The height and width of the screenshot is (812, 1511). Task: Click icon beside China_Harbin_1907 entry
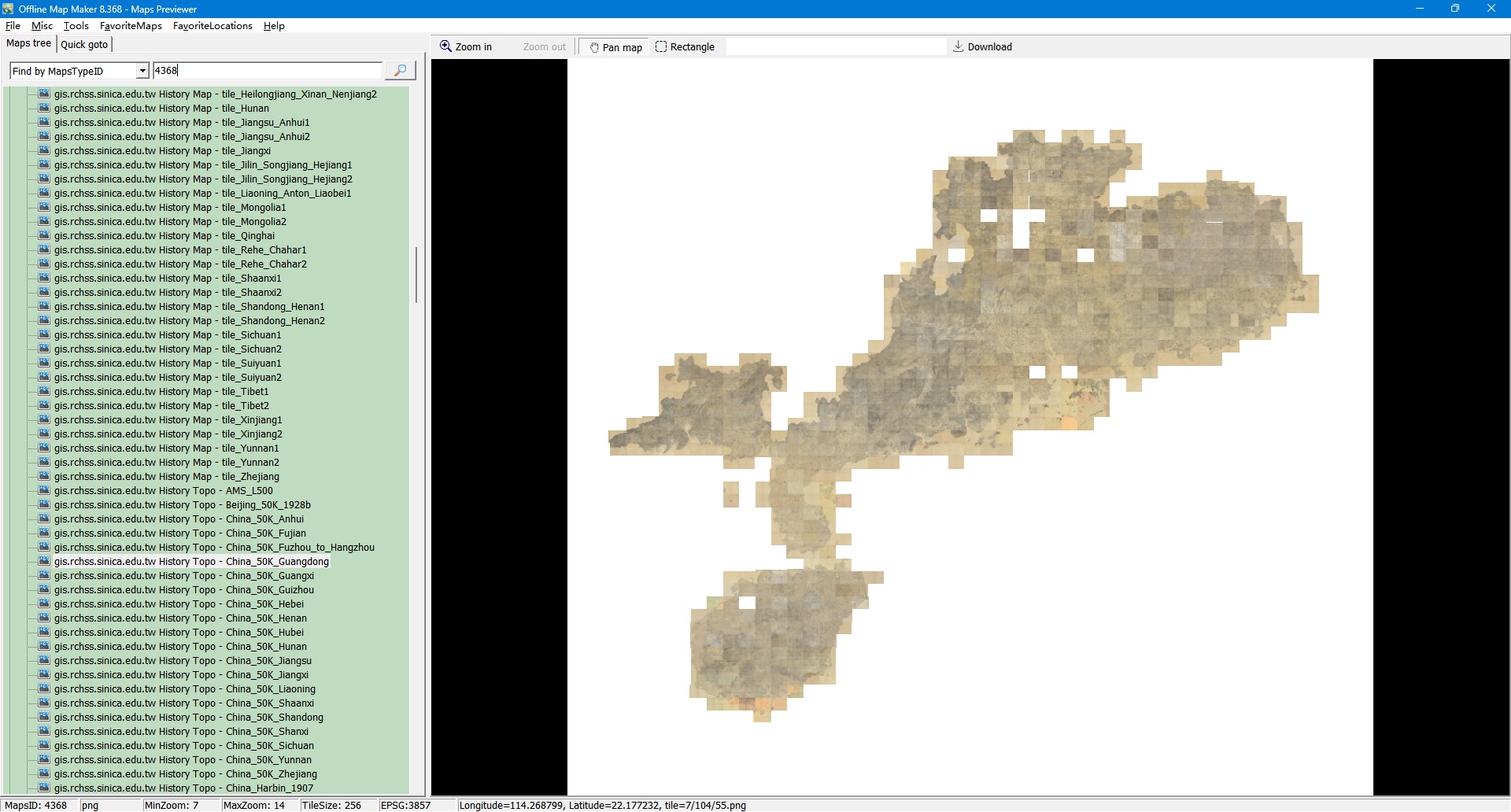point(44,788)
